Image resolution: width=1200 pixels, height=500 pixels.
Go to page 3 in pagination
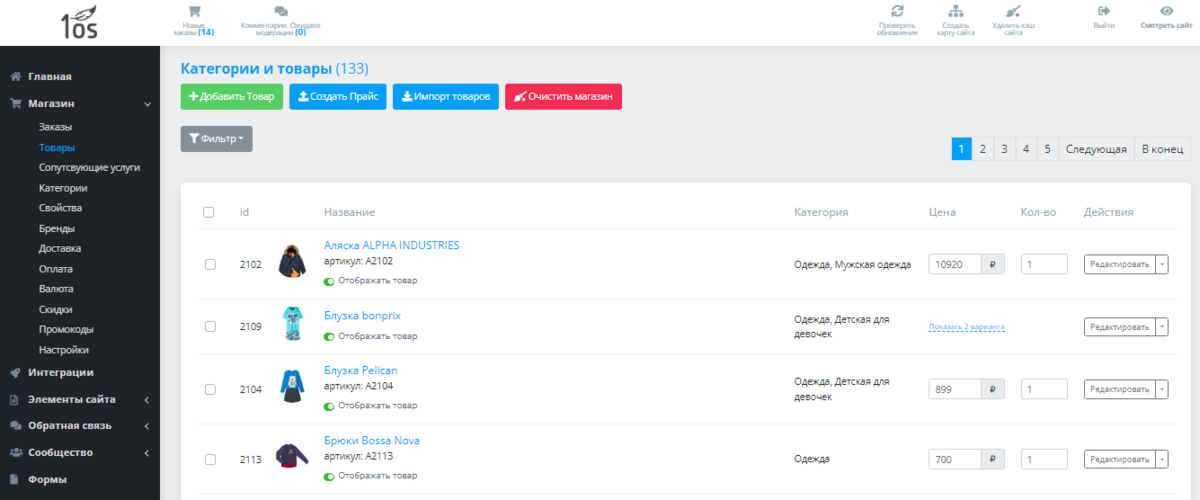(x=1005, y=149)
